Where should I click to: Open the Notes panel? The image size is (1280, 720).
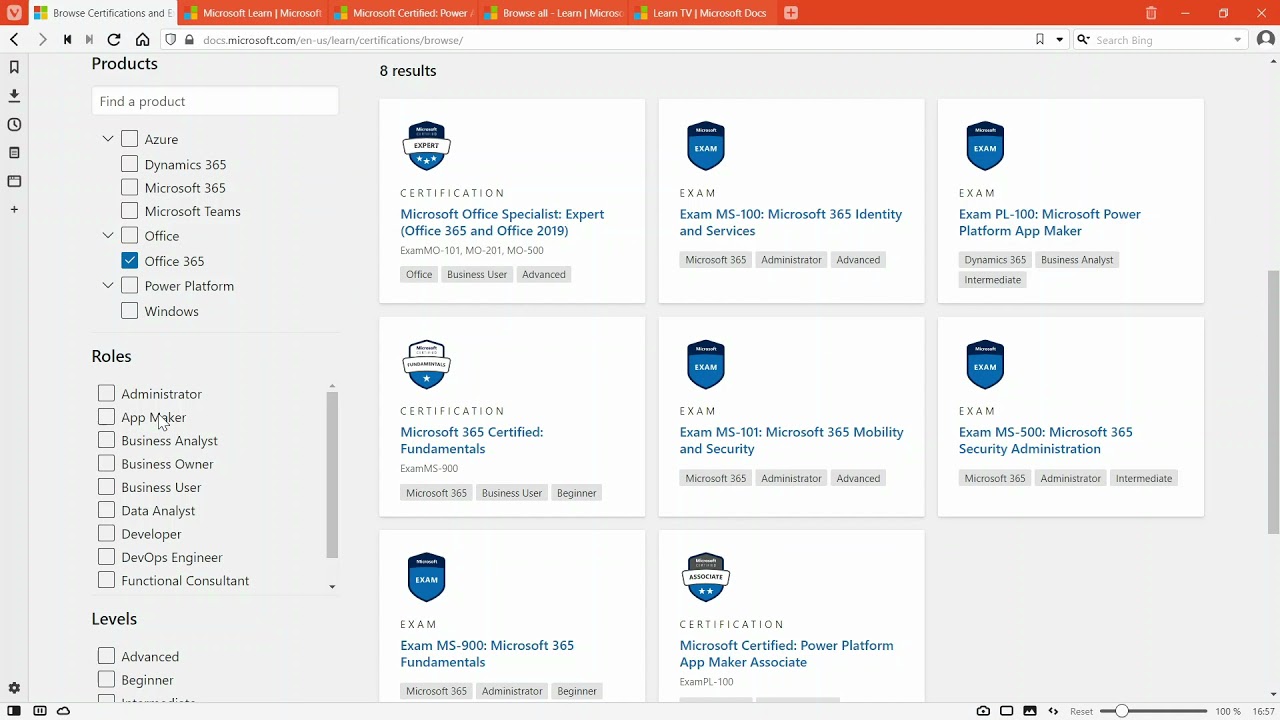pos(14,153)
